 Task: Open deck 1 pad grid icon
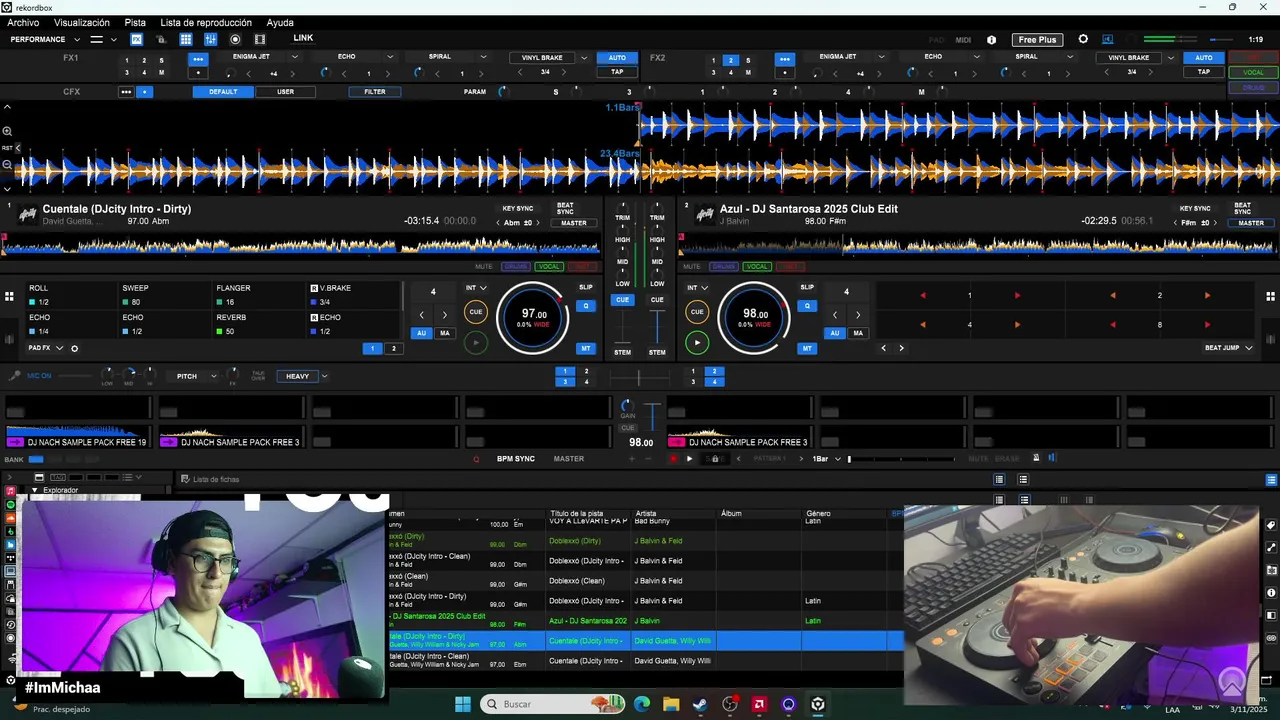(x=9, y=296)
